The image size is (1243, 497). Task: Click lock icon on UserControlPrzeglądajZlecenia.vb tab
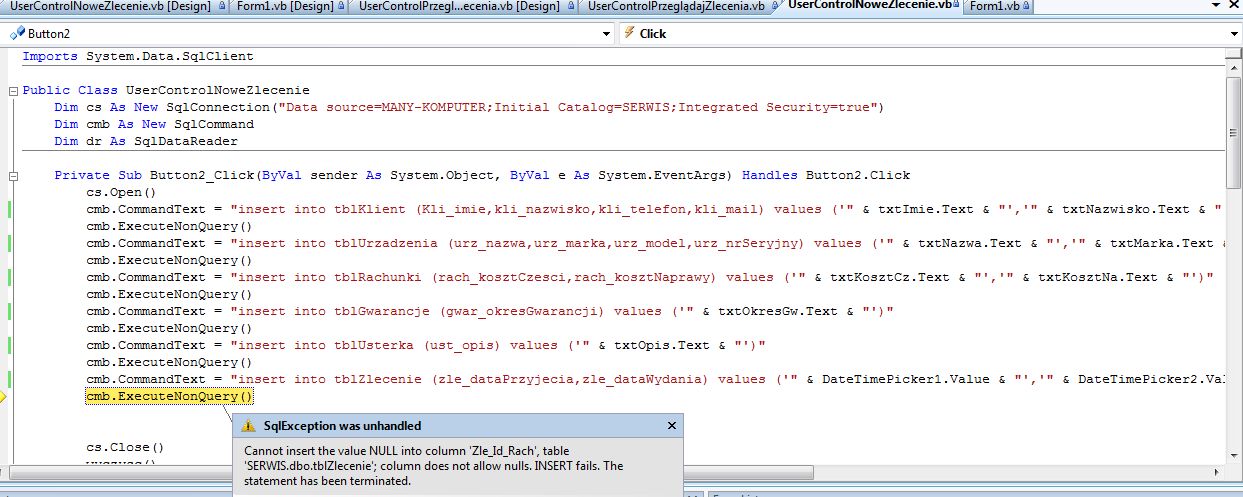pyautogui.click(x=773, y=6)
